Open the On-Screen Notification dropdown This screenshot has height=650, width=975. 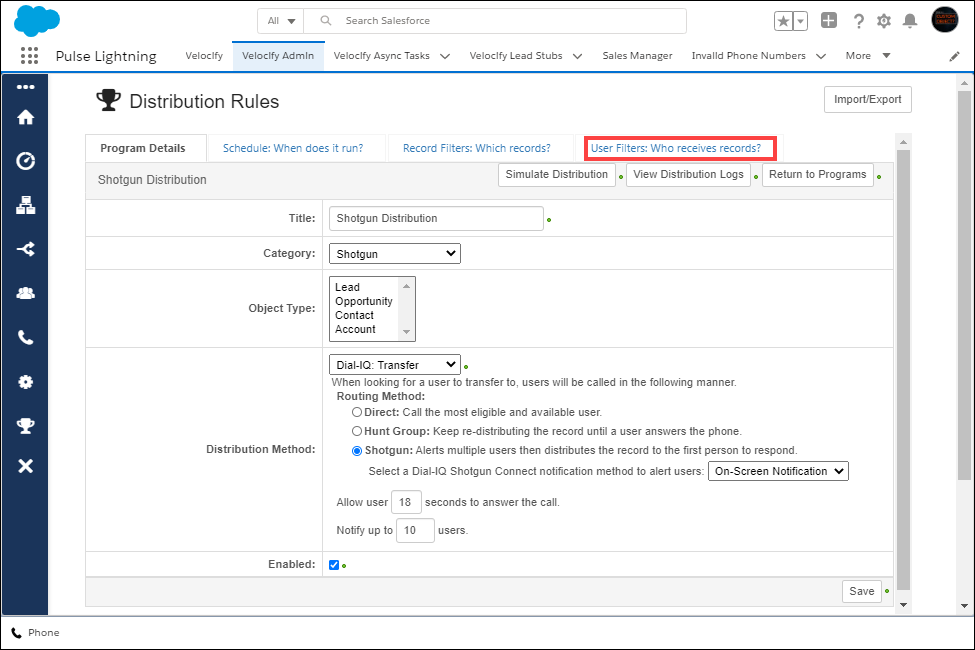(779, 471)
